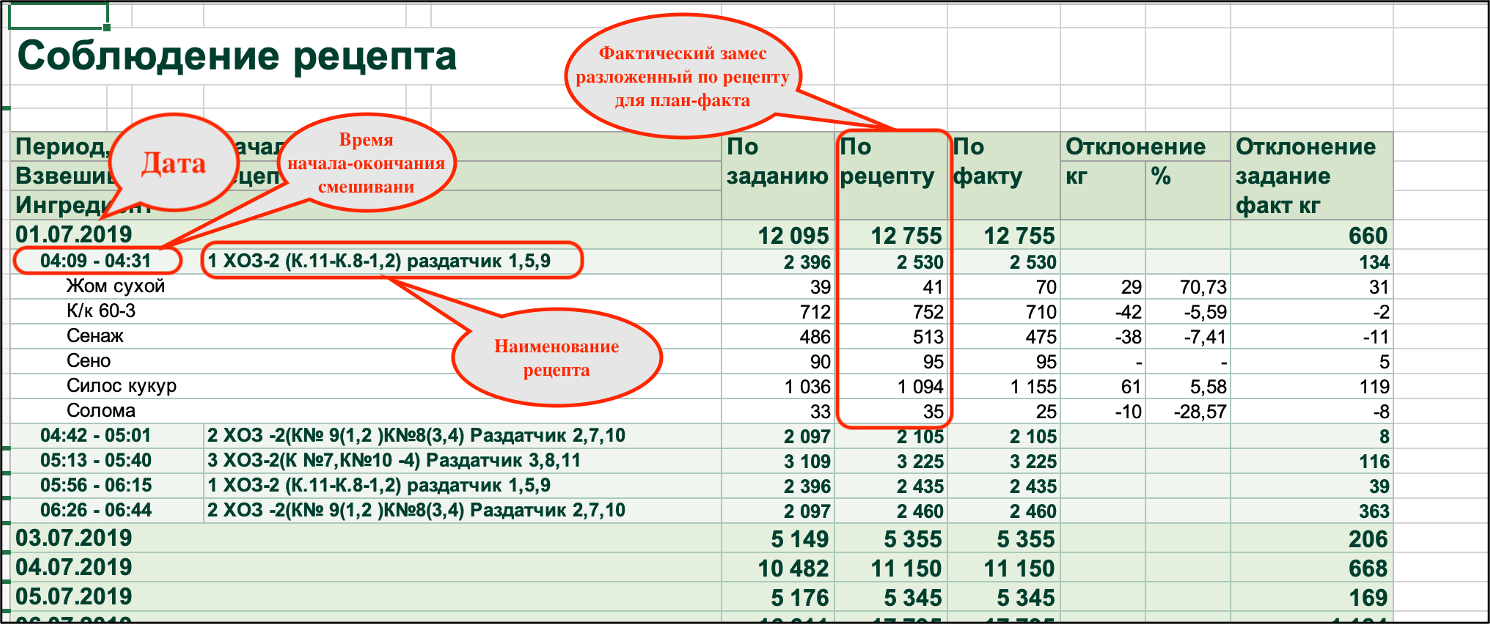Click the ingredient "Сено"
Image resolution: width=1490 pixels, height=624 pixels.
pos(88,361)
